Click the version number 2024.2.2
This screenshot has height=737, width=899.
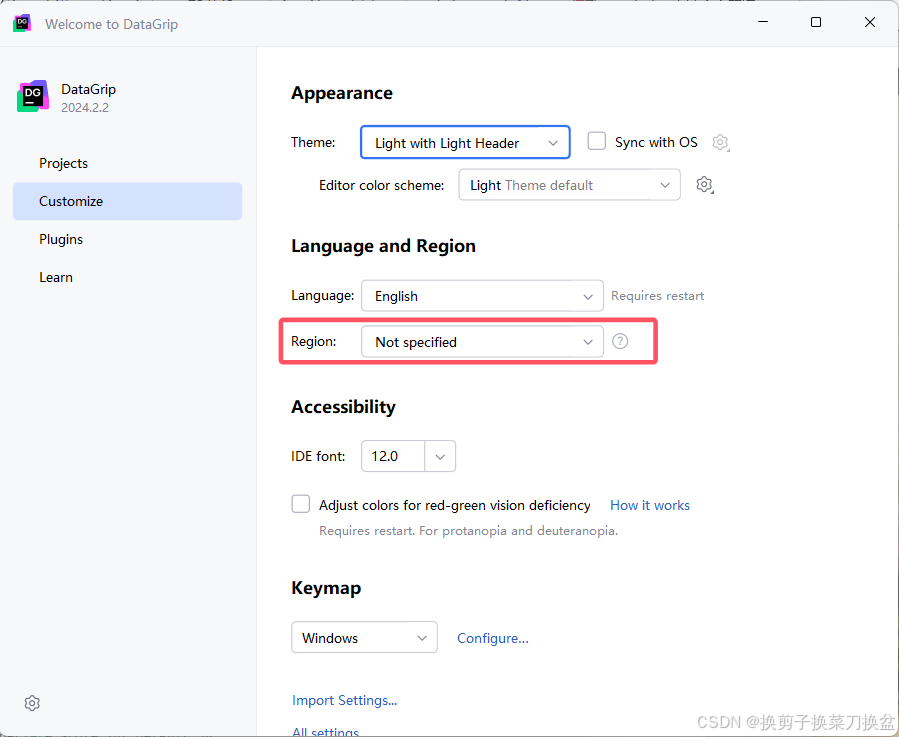point(85,108)
